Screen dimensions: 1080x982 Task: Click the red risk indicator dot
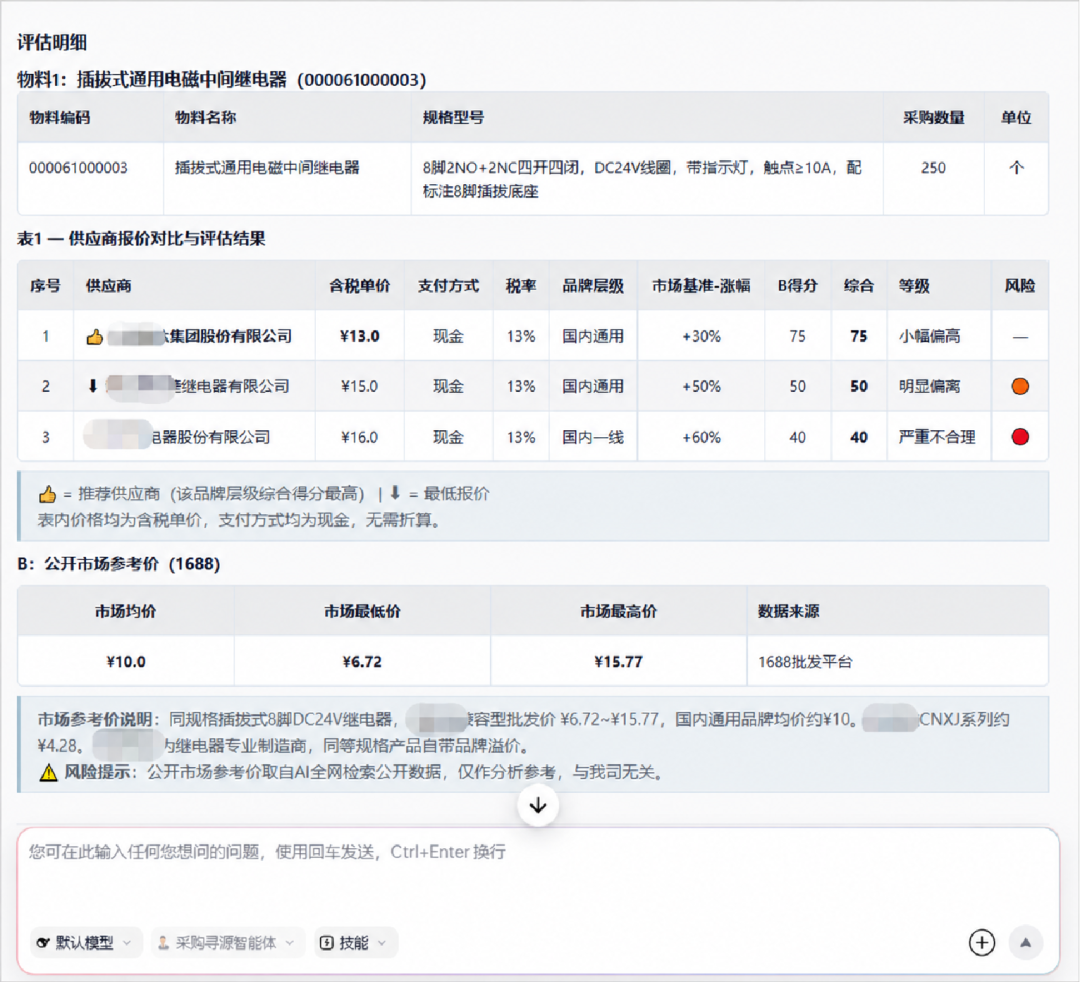pos(1020,437)
